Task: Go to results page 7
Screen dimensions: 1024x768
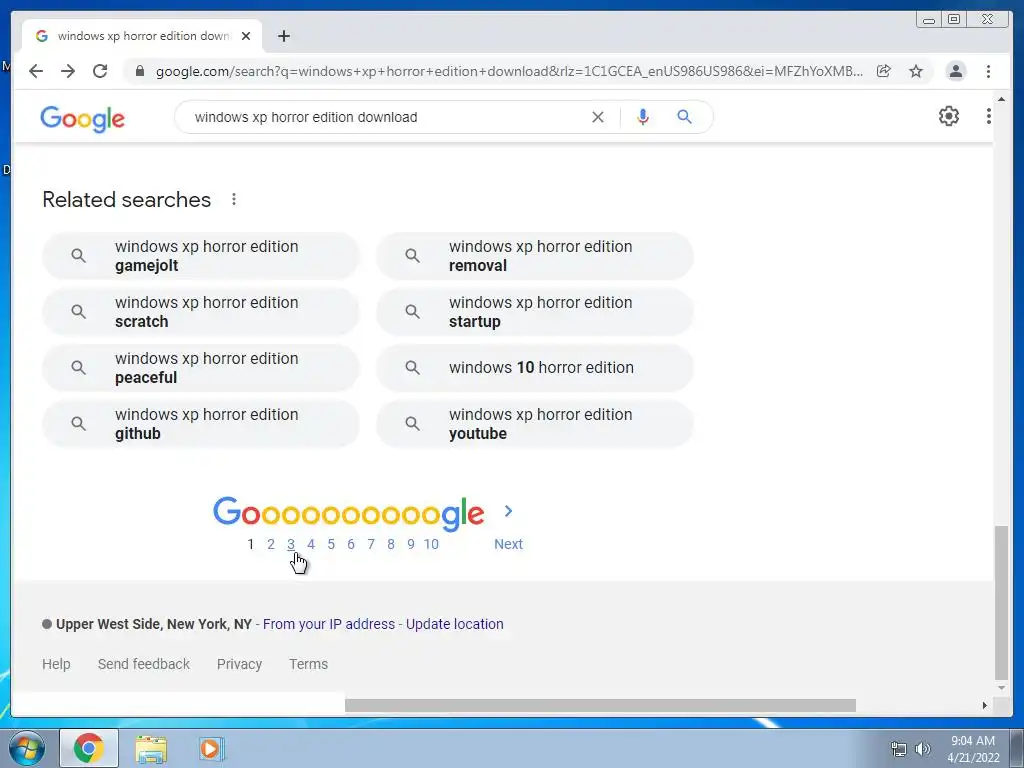Action: pos(371,544)
